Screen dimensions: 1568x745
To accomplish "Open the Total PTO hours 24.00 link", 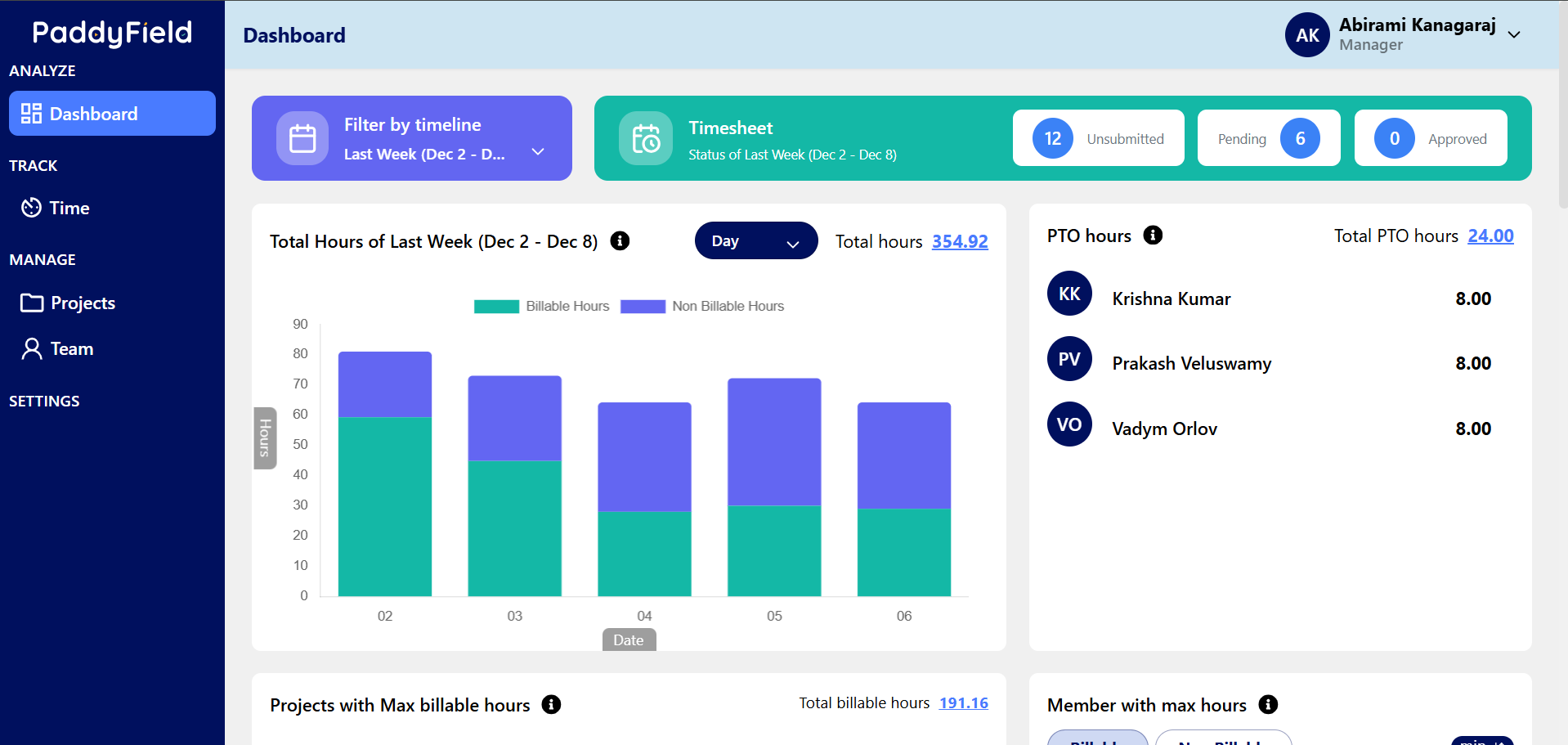I will pos(1490,236).
